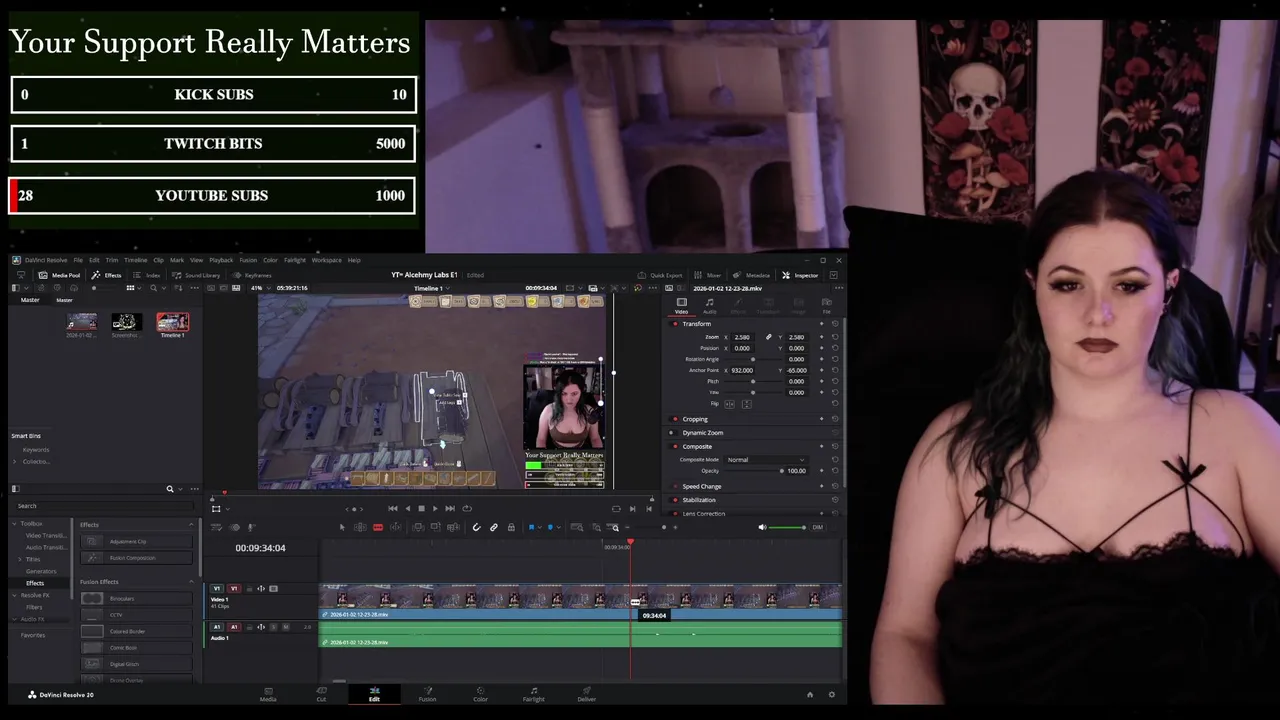Click the Stop button in viewer transport

(x=421, y=508)
